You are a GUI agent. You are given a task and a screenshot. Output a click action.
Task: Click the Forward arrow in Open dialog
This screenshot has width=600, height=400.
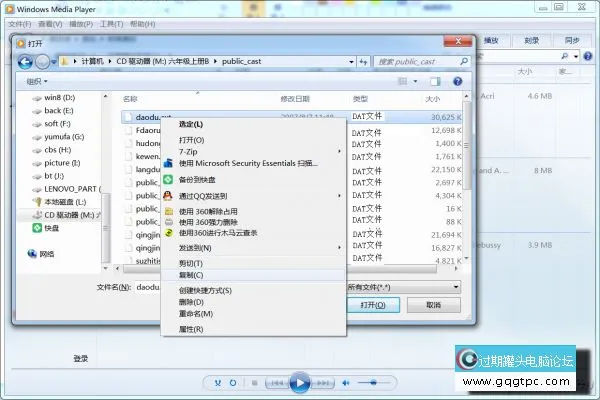(x=42, y=62)
